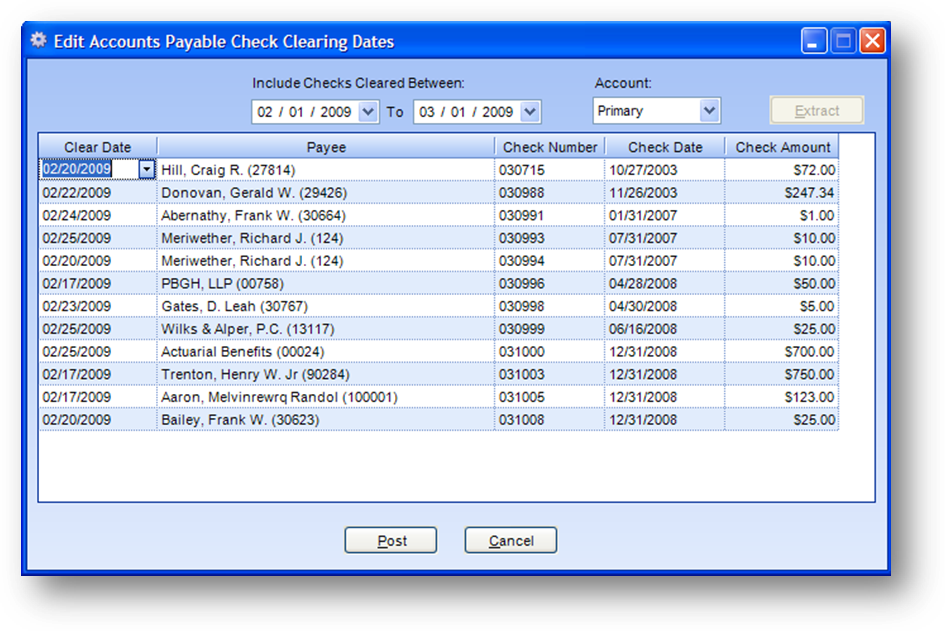Click the Check Date column header
Screen dimensions: 945x631
(664, 147)
